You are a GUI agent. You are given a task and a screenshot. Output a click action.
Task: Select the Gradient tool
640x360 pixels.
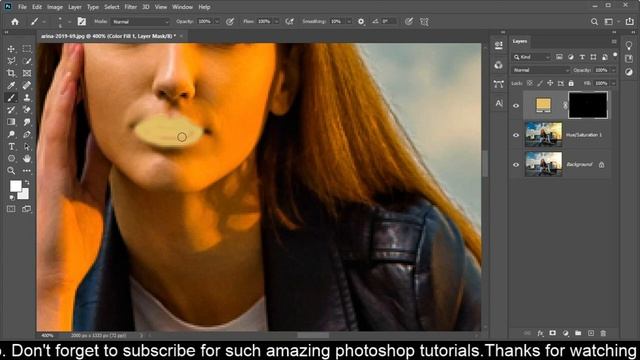tap(11, 122)
